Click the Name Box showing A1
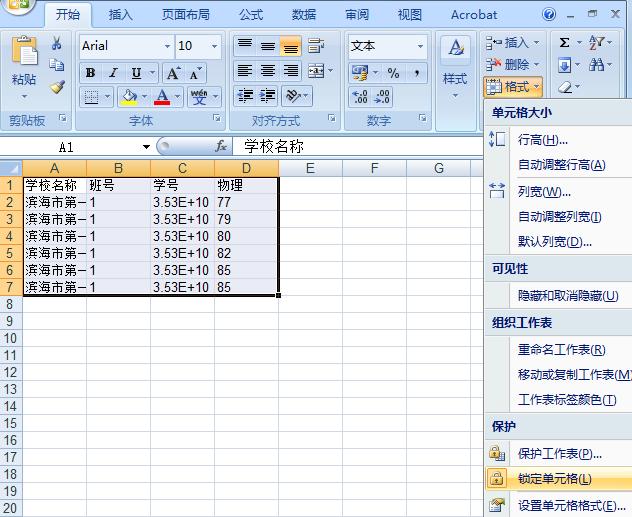 [80, 146]
